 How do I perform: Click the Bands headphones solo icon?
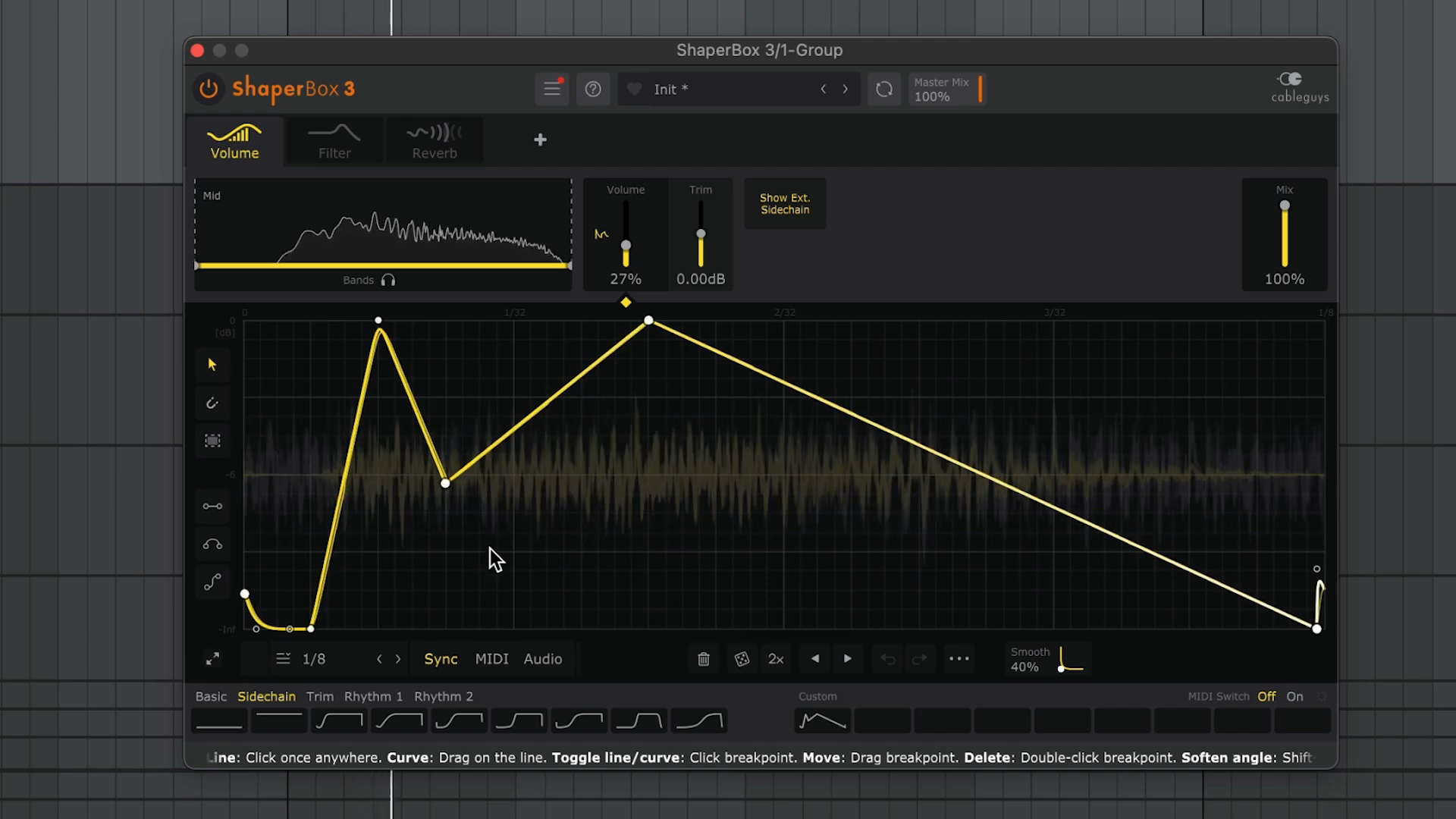388,281
